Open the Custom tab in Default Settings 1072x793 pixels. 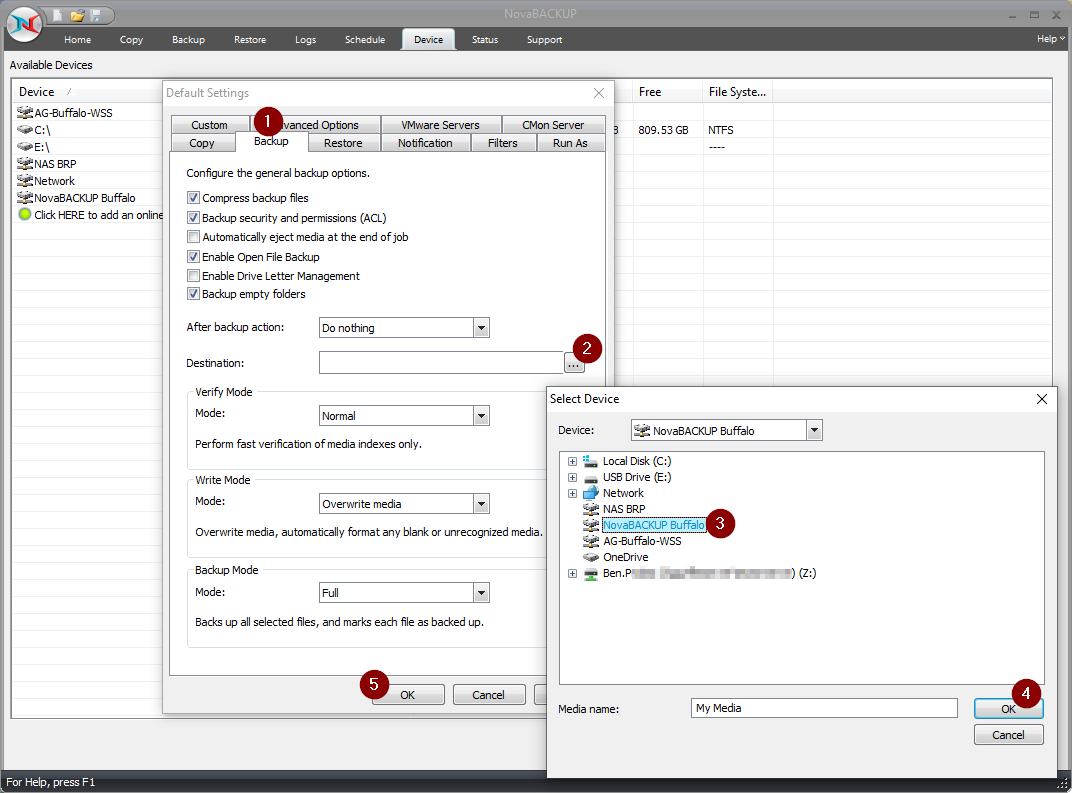tap(209, 125)
